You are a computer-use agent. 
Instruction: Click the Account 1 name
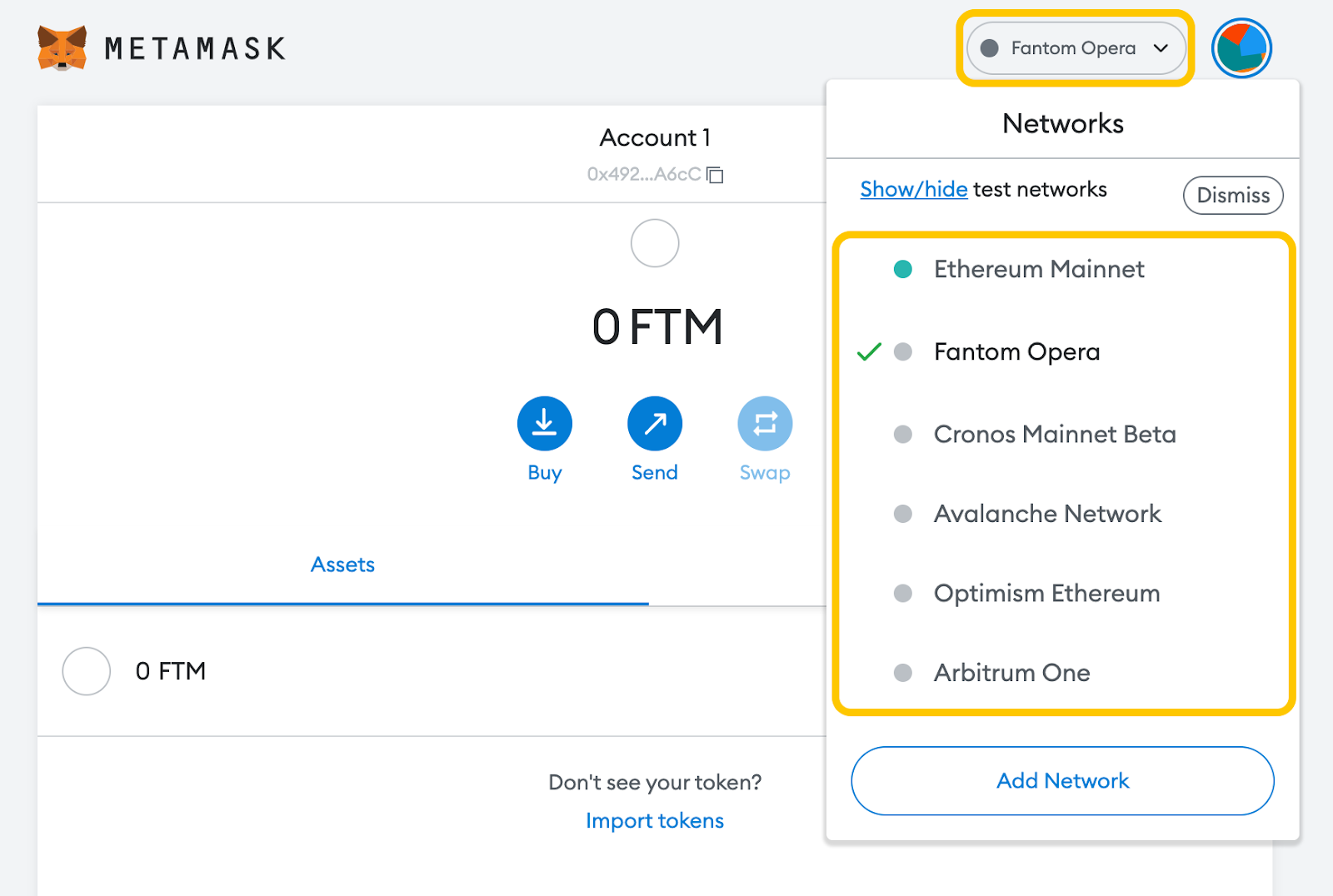[655, 137]
